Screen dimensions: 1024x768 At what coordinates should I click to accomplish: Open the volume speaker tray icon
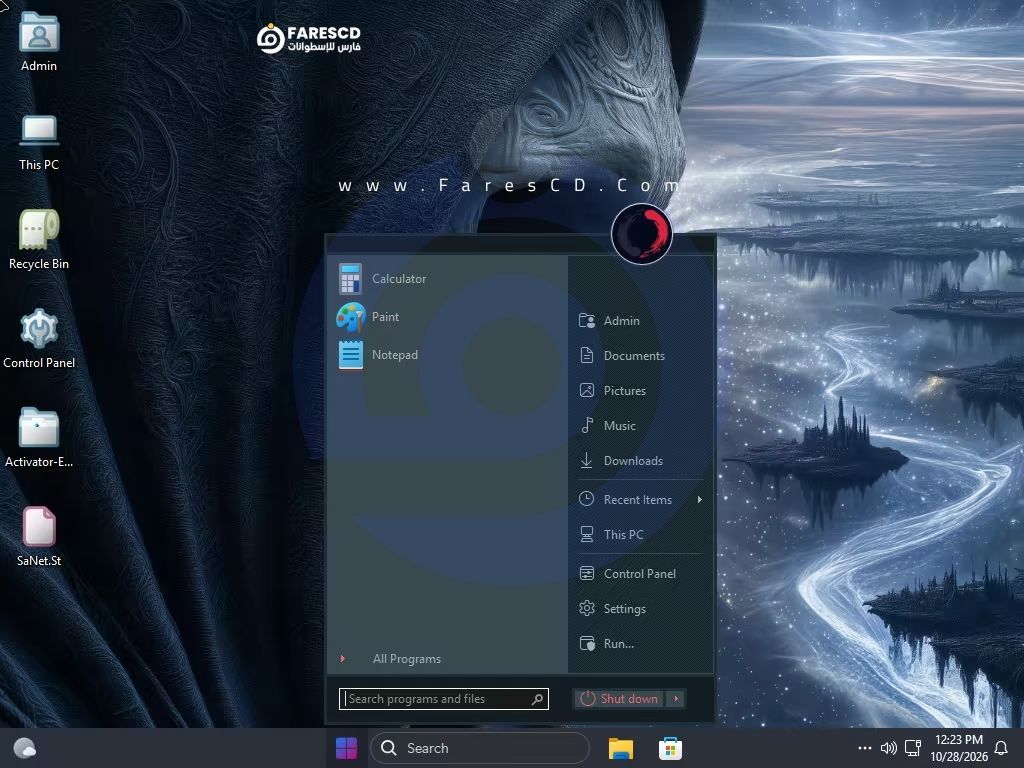(888, 748)
